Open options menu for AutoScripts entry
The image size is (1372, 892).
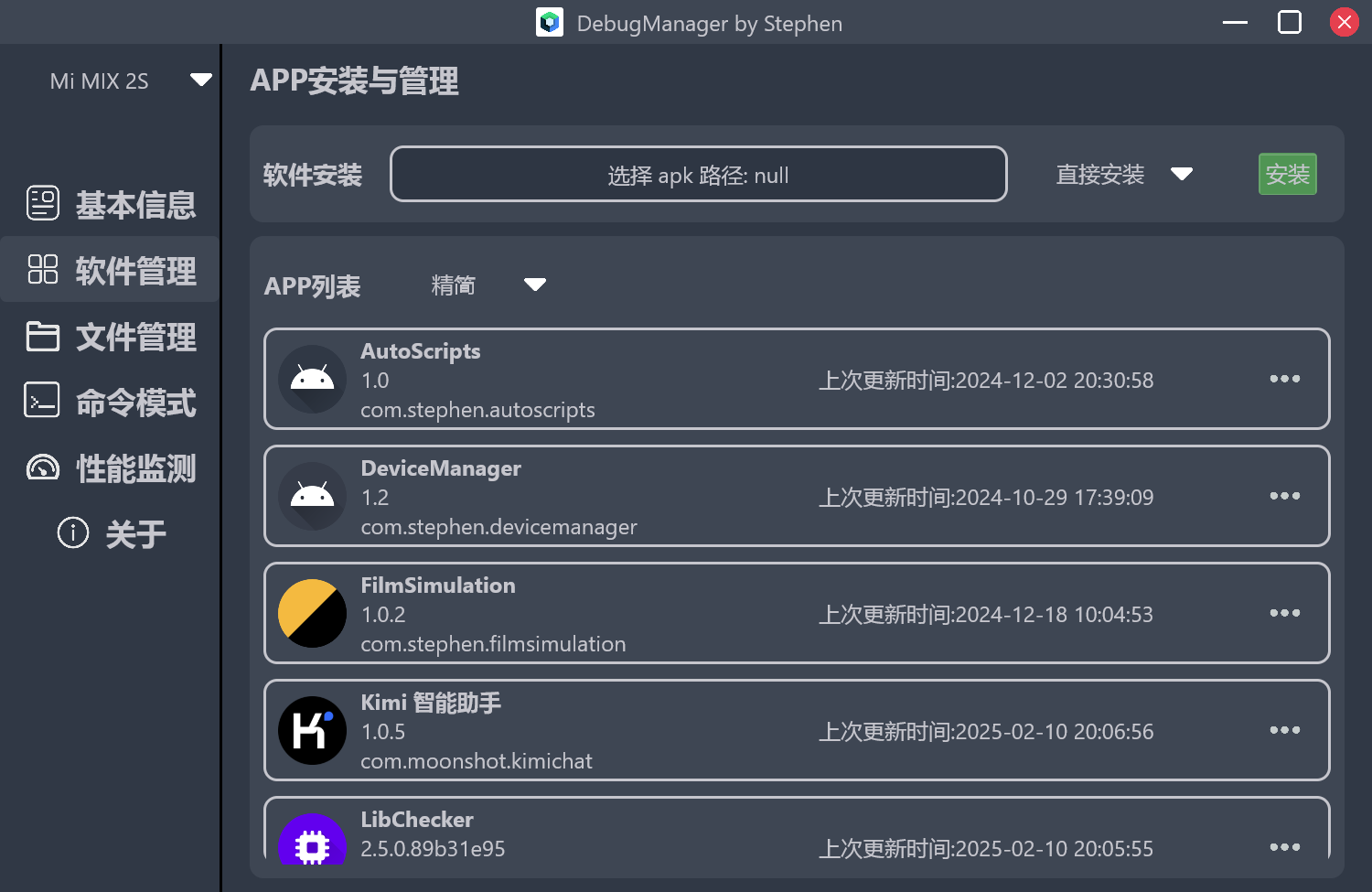1284,379
